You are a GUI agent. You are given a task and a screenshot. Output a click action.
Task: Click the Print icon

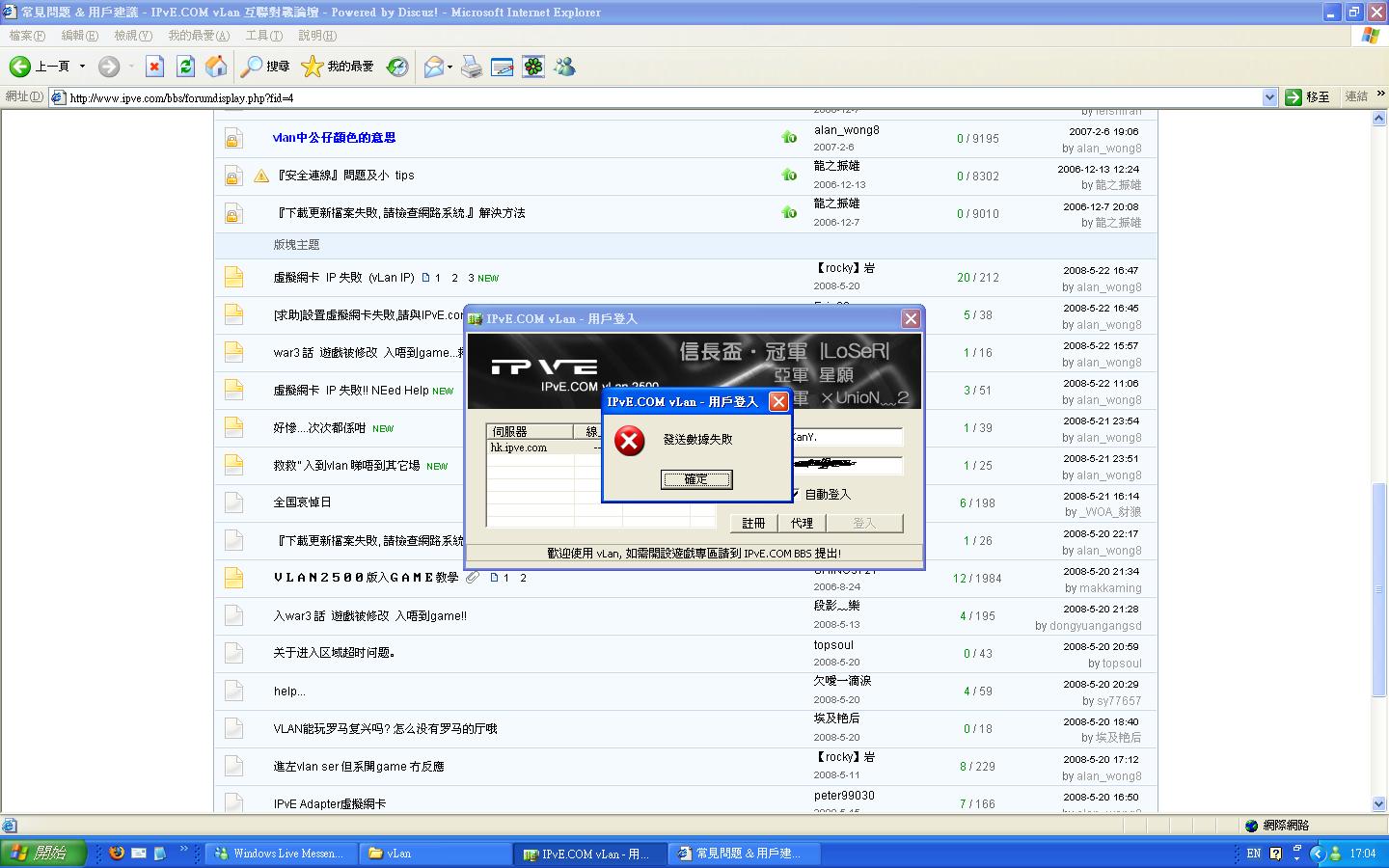(x=471, y=67)
